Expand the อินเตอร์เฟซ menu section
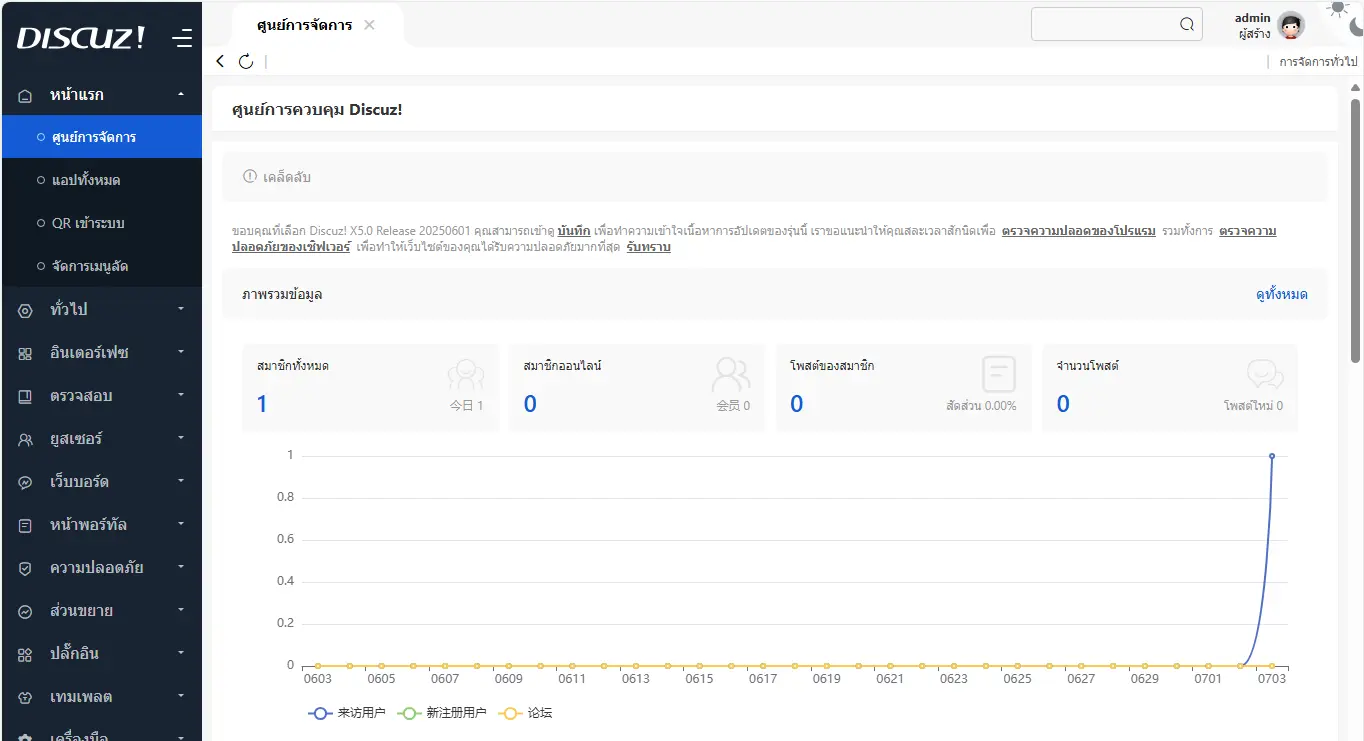The image size is (1364, 741). (181, 352)
